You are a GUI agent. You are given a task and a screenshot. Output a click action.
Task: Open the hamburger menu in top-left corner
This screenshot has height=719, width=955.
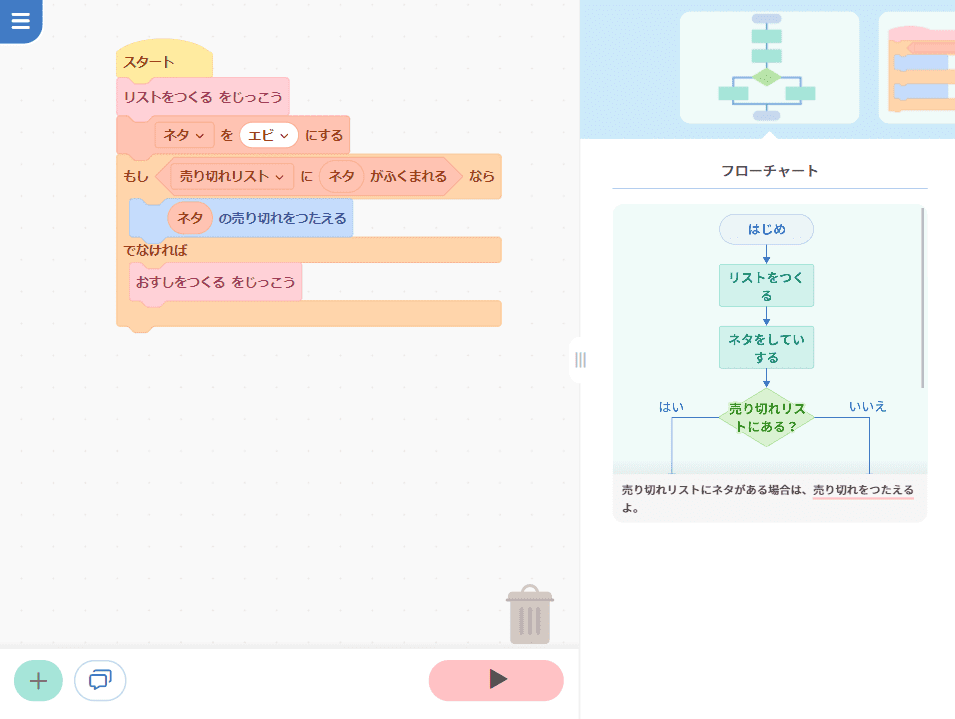20,21
